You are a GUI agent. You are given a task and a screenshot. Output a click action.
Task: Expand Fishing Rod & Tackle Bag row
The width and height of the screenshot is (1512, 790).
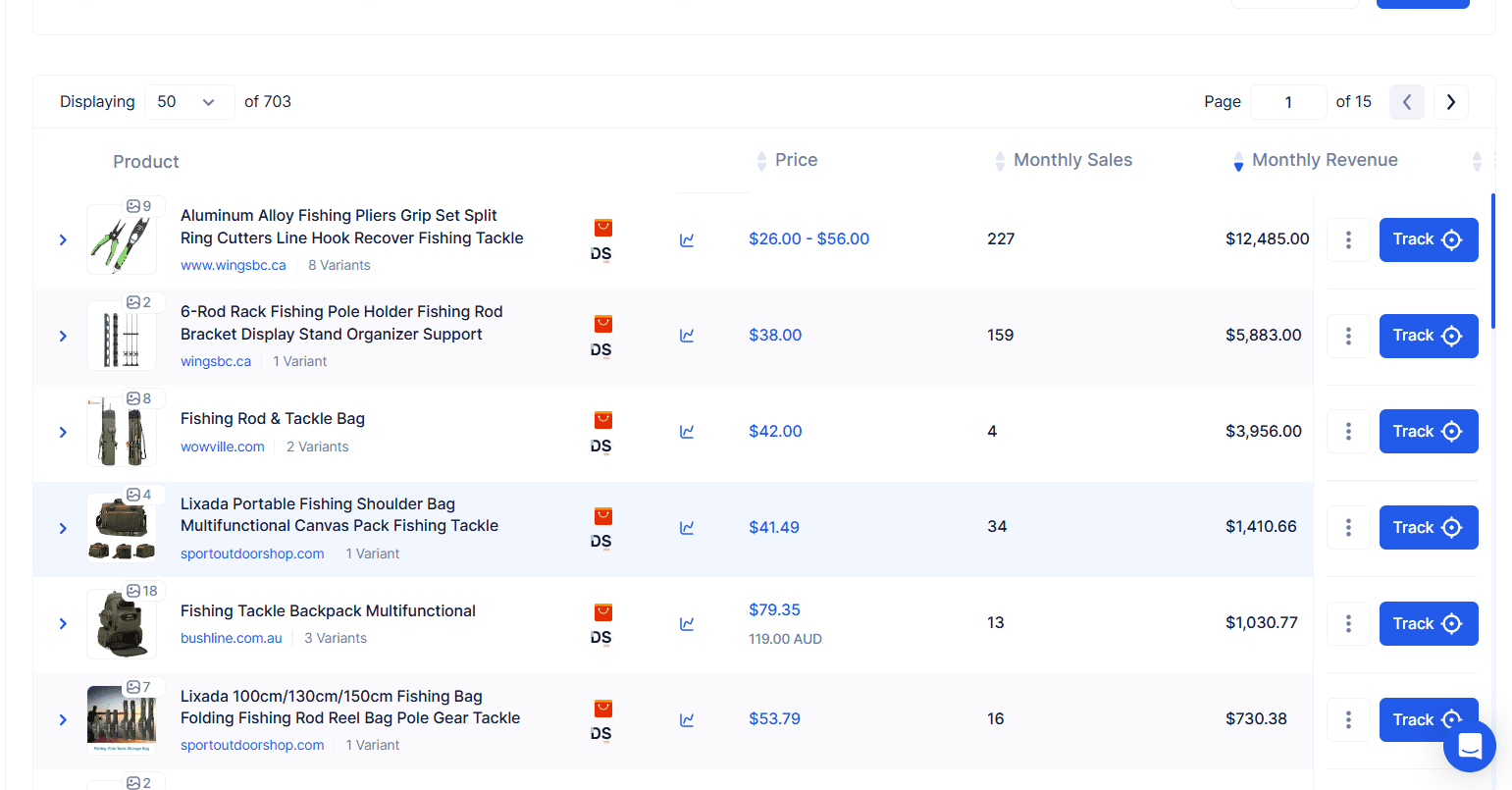coord(63,432)
